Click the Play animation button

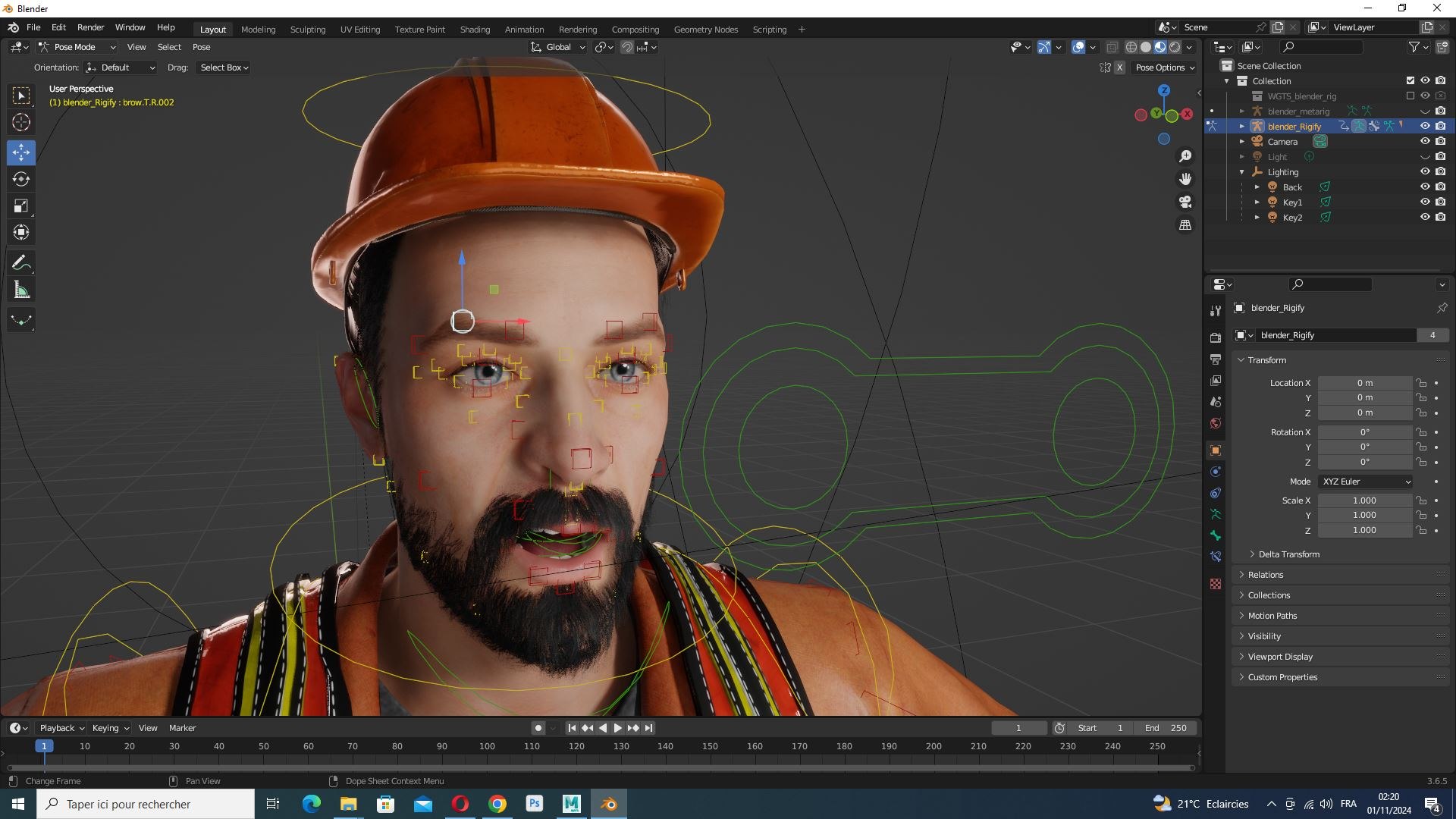click(617, 728)
